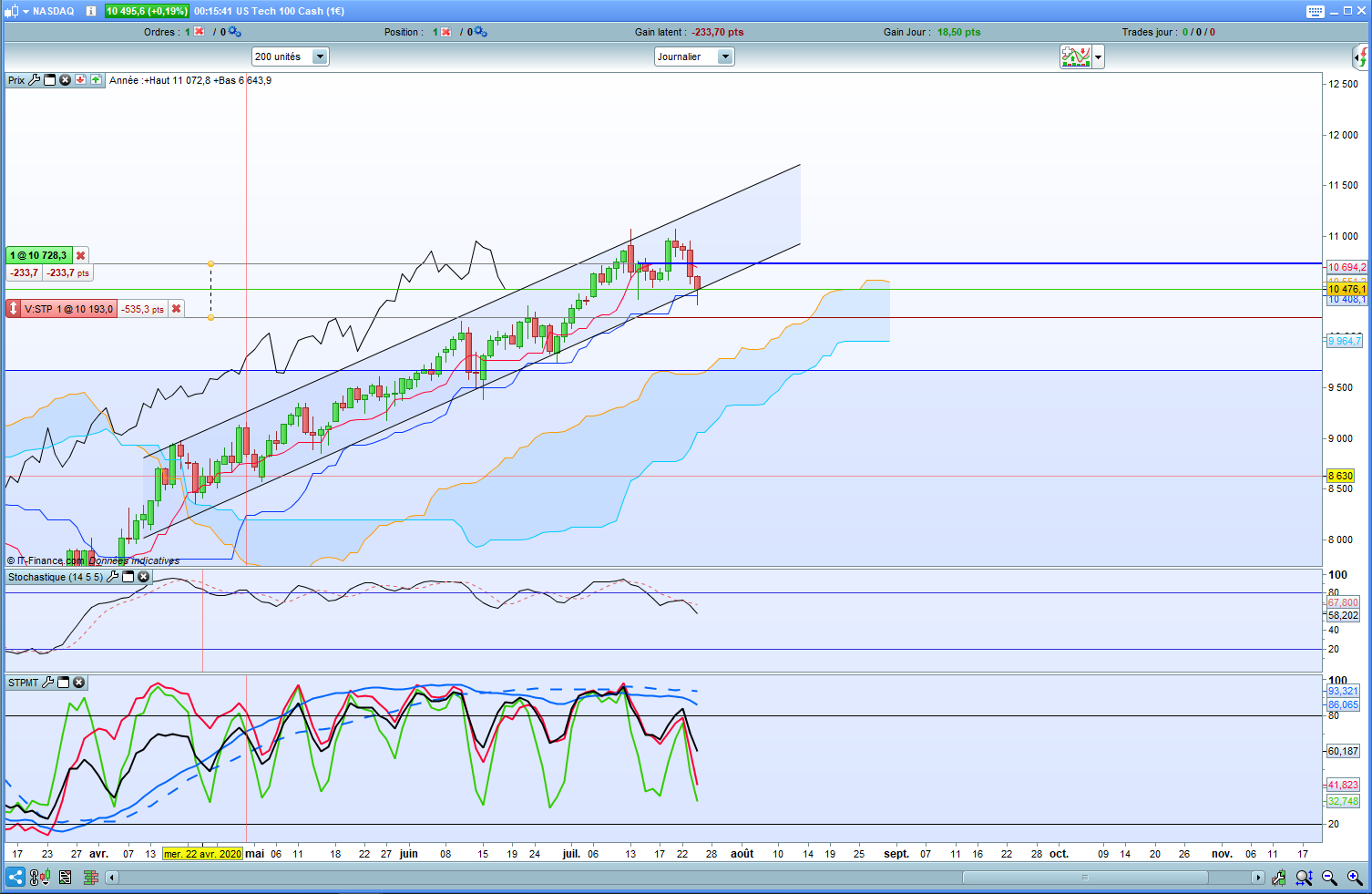Image resolution: width=1372 pixels, height=894 pixels.
Task: Close the STPMT indicator panel
Action: [79, 683]
